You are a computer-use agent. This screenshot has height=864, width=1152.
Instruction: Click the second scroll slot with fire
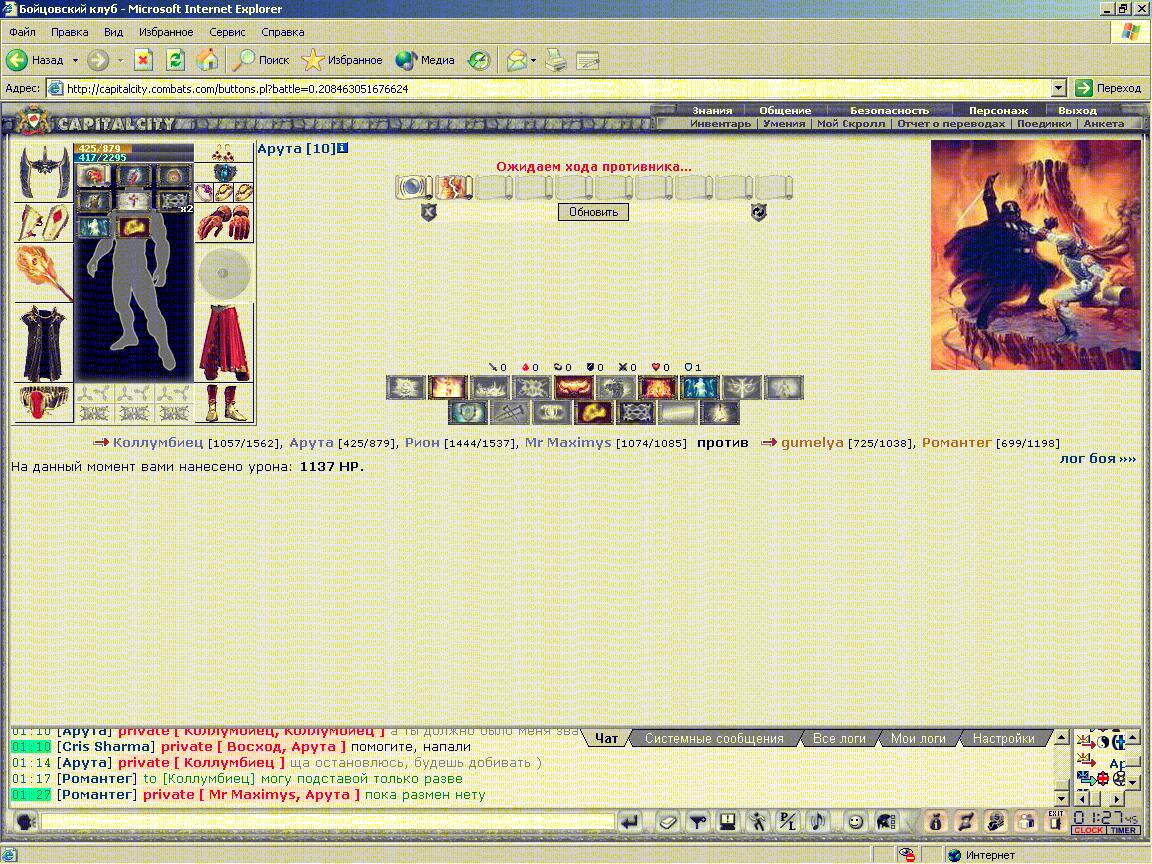[x=453, y=187]
